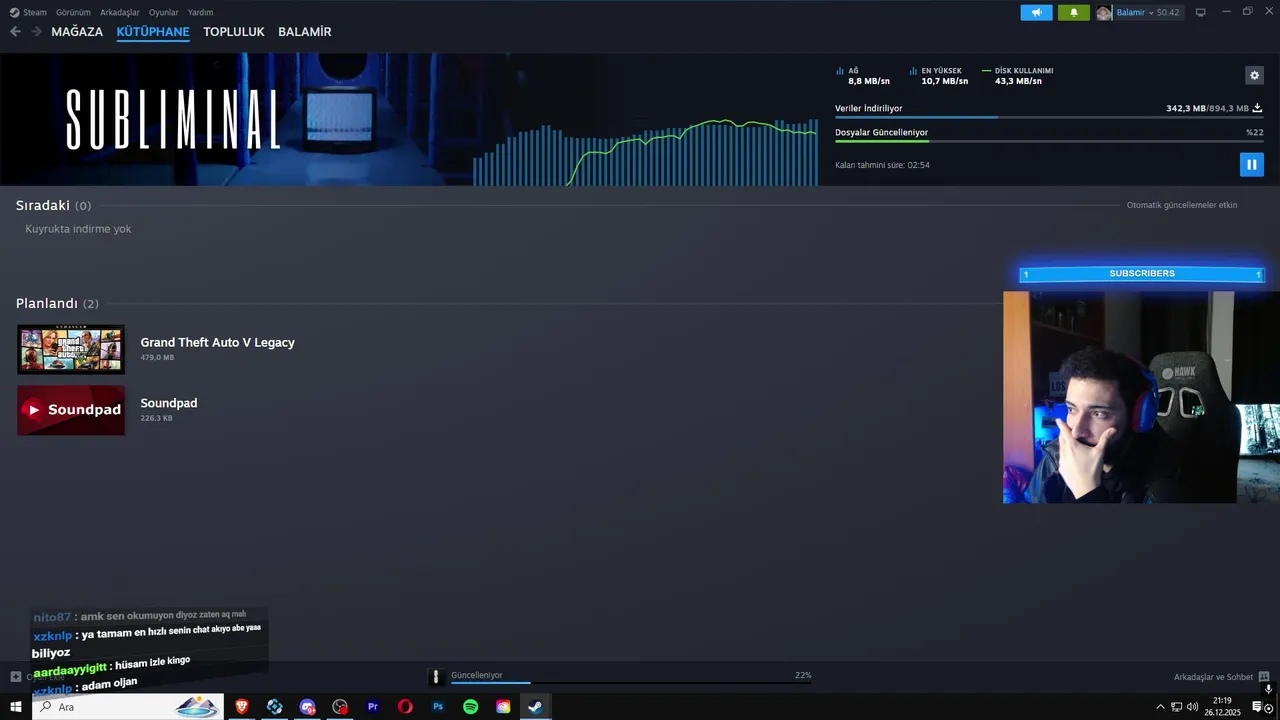Image resolution: width=1280 pixels, height=720 pixels.
Task: Click the 479,0 MB size for GTA V
Action: coord(157,357)
